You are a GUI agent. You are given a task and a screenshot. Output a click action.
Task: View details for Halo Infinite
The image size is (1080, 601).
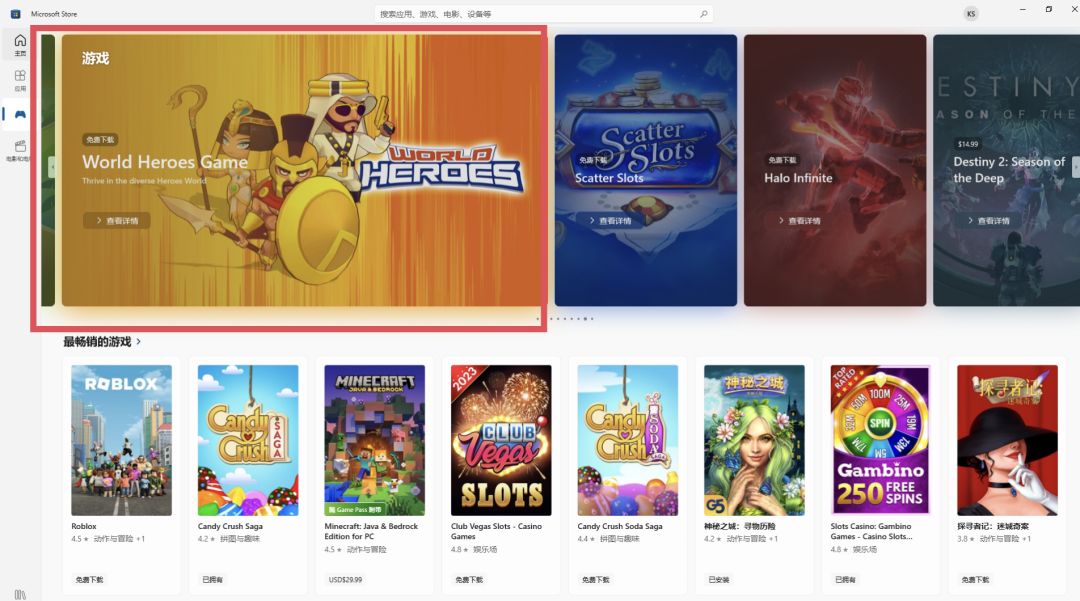pos(799,220)
